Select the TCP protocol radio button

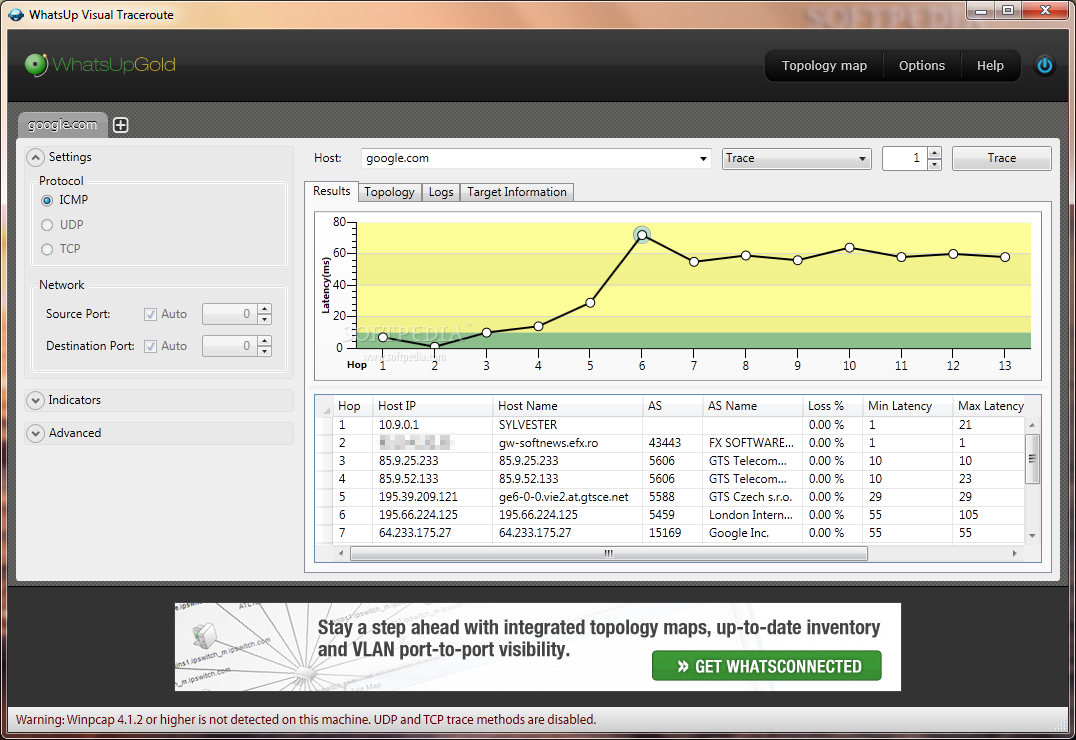point(47,249)
